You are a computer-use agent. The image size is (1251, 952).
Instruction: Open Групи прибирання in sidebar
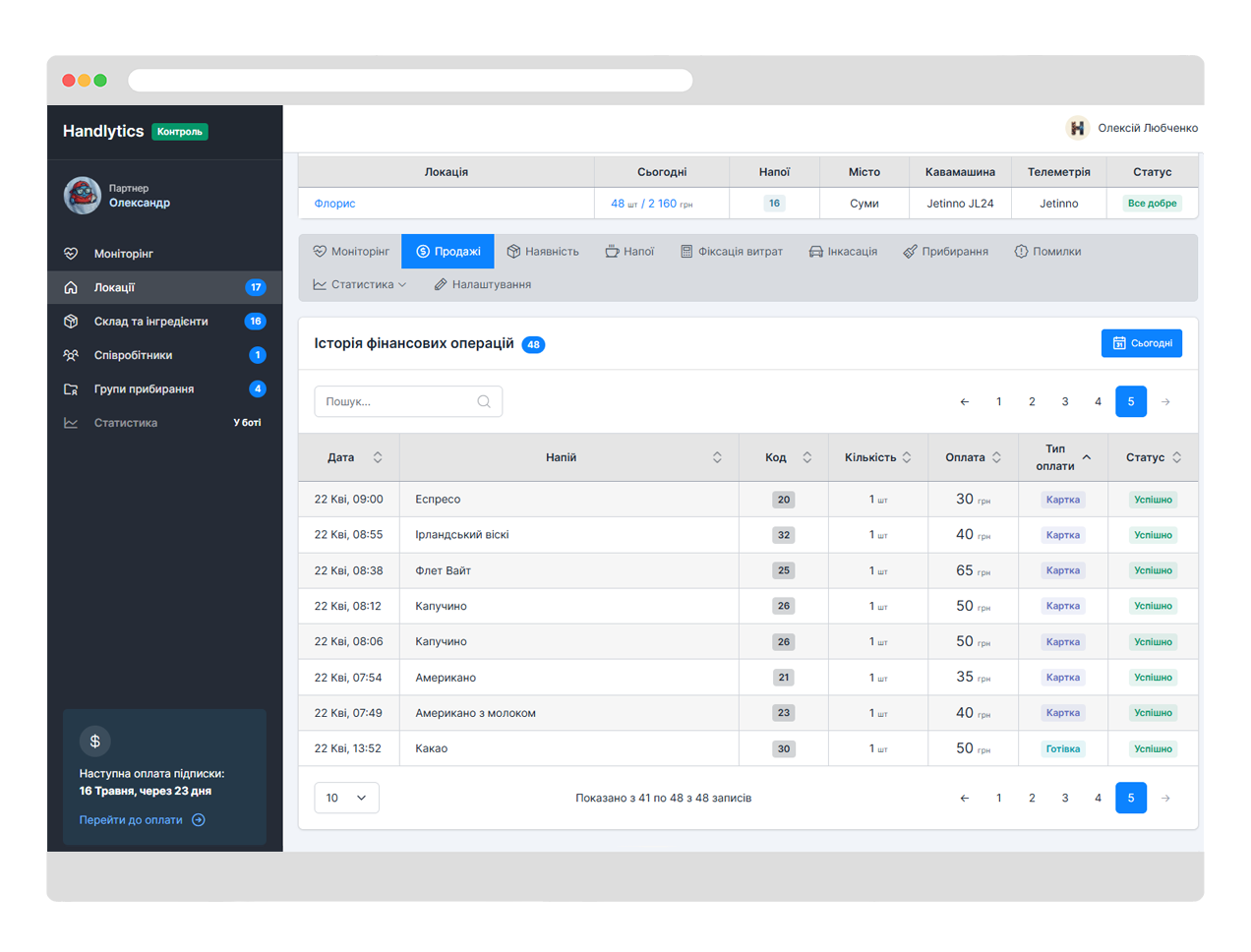[165, 389]
